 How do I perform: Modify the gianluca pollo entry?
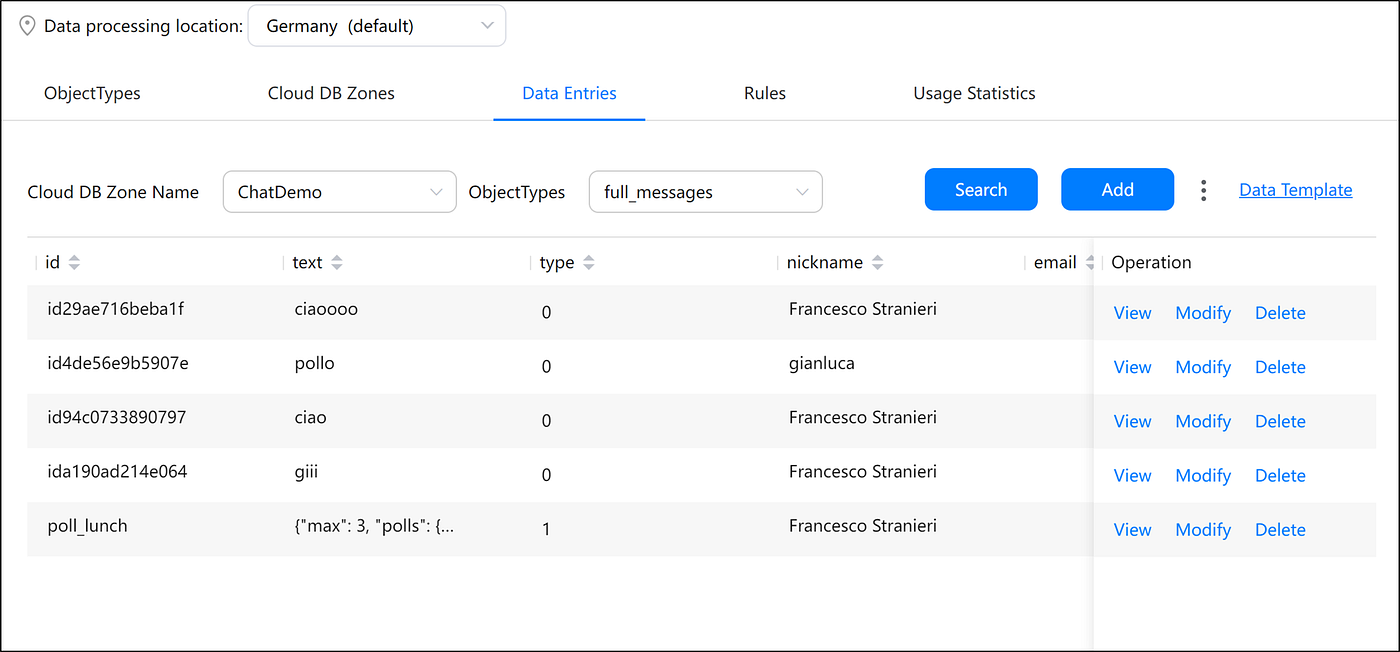(1203, 367)
